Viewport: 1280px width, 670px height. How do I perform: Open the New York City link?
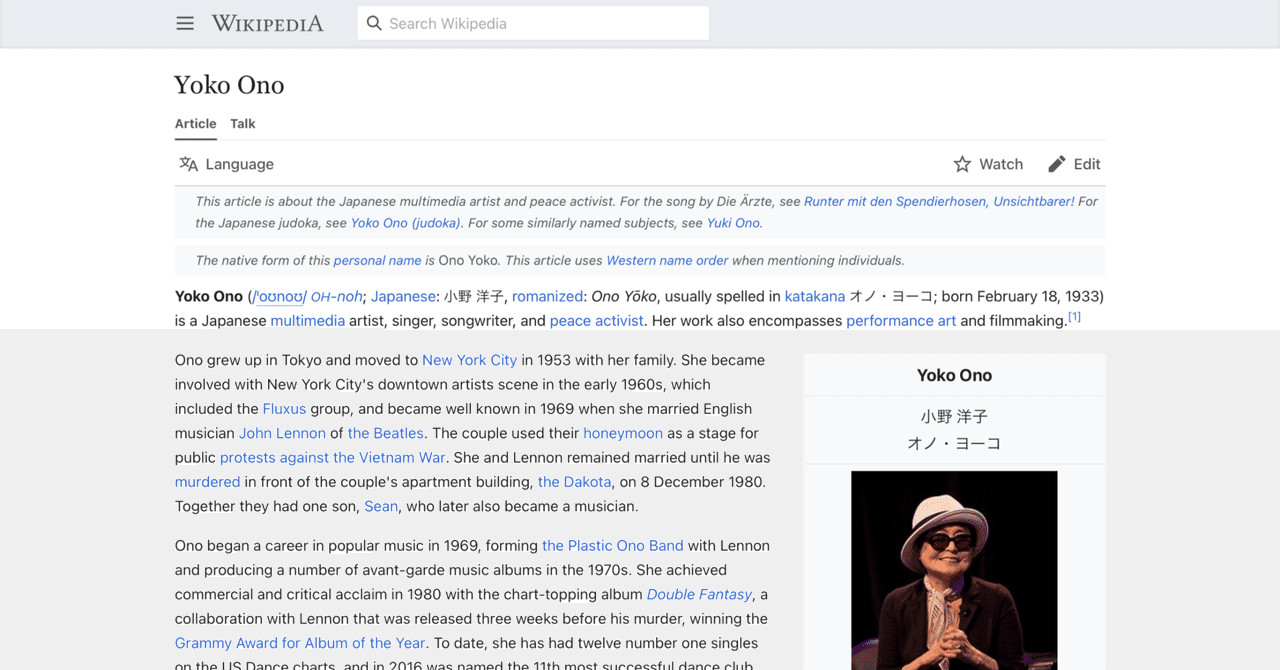point(469,360)
